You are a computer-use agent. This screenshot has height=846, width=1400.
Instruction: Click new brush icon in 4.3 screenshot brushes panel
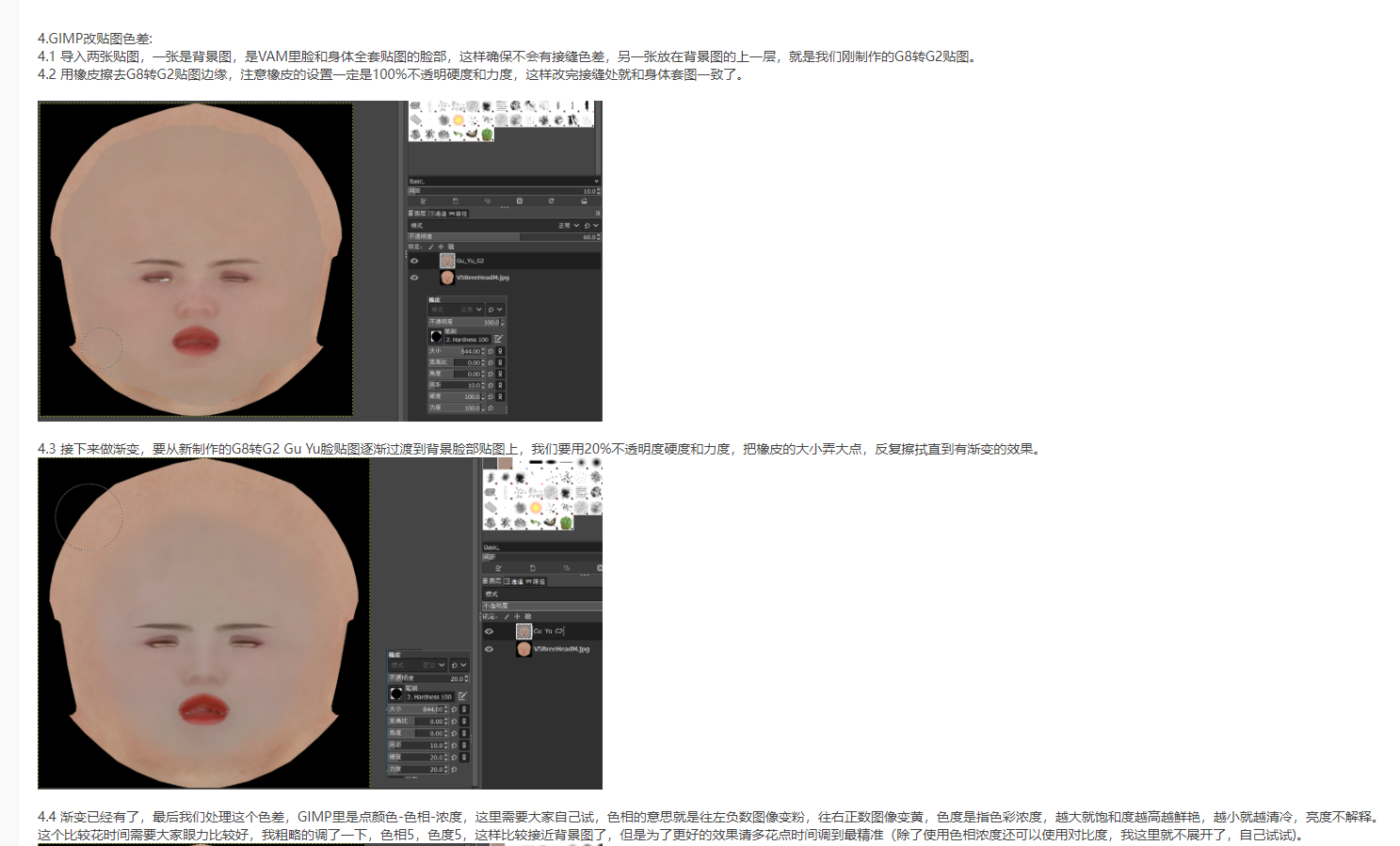(x=533, y=568)
